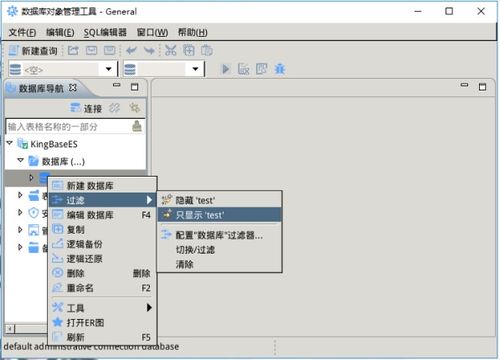This screenshot has height=360, width=500.
Task: Click the navigator settings gear icon
Action: click(135, 108)
